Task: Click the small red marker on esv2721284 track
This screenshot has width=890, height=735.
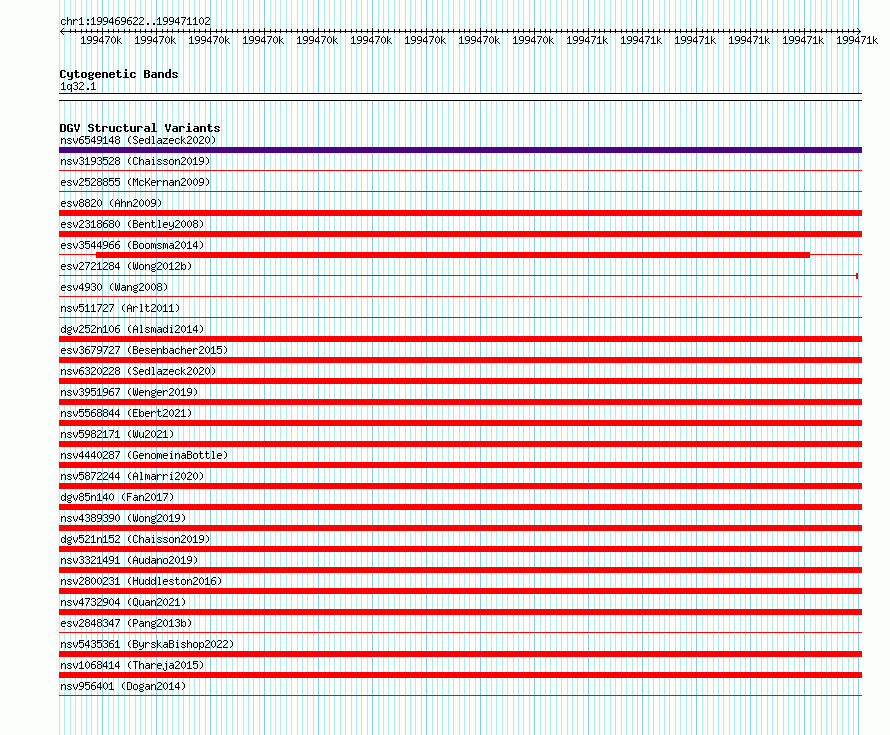Action: pos(857,276)
